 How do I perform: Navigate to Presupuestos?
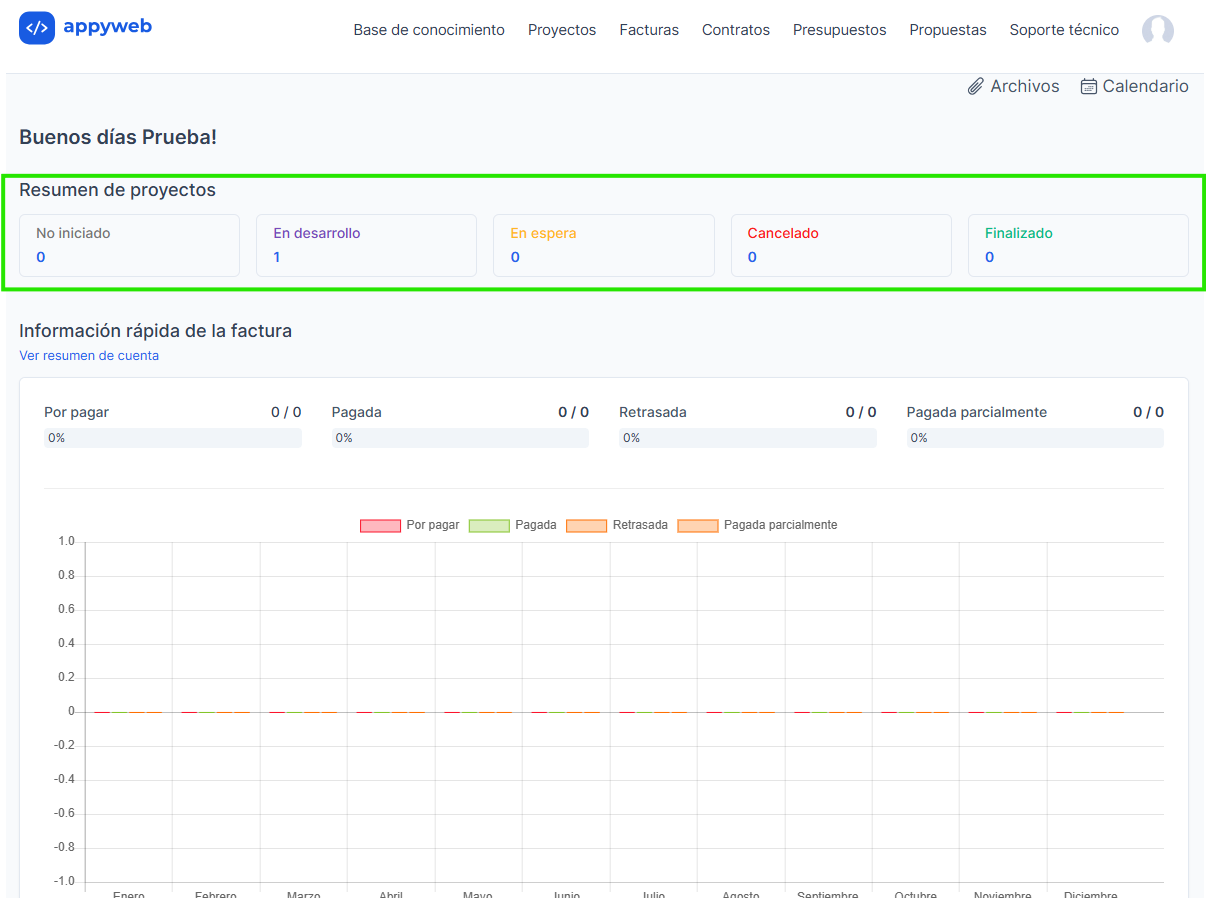click(x=839, y=30)
